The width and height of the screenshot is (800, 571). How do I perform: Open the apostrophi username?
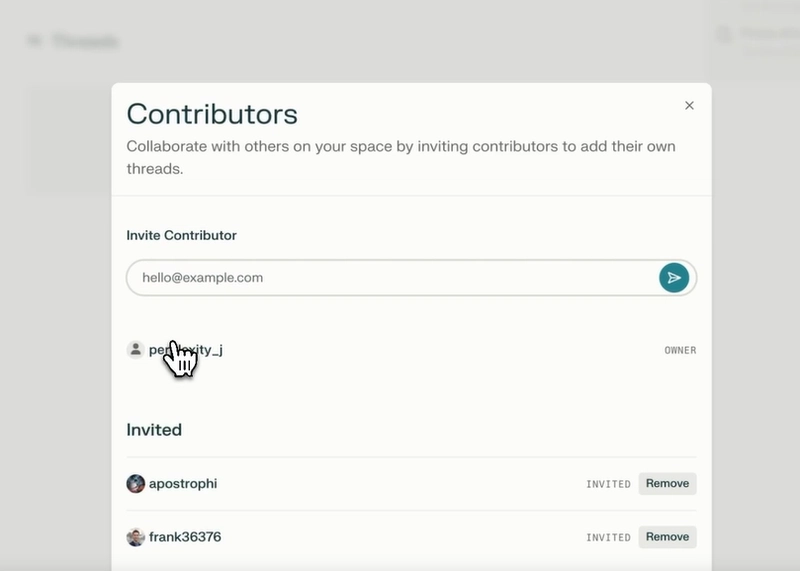coord(183,483)
